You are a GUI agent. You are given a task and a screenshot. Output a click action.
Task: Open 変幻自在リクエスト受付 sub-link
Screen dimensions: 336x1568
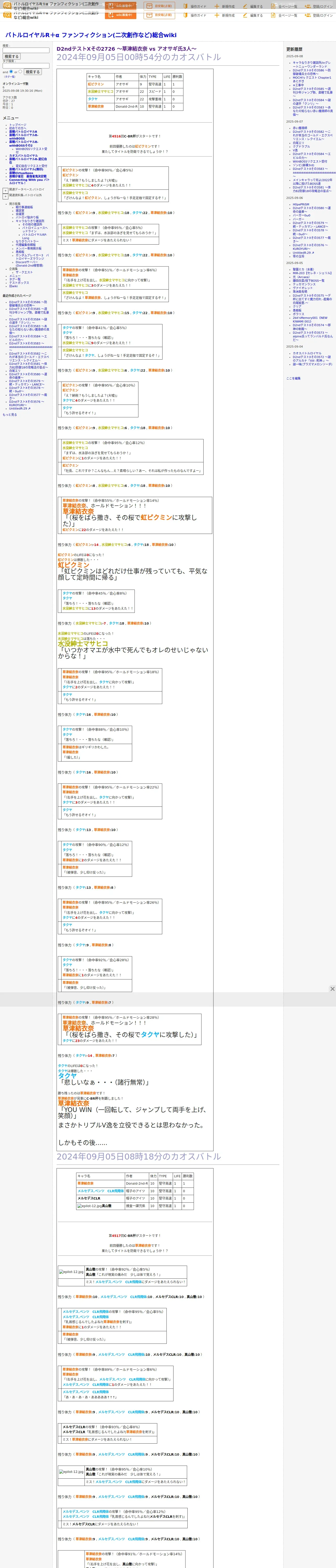click(31, 166)
